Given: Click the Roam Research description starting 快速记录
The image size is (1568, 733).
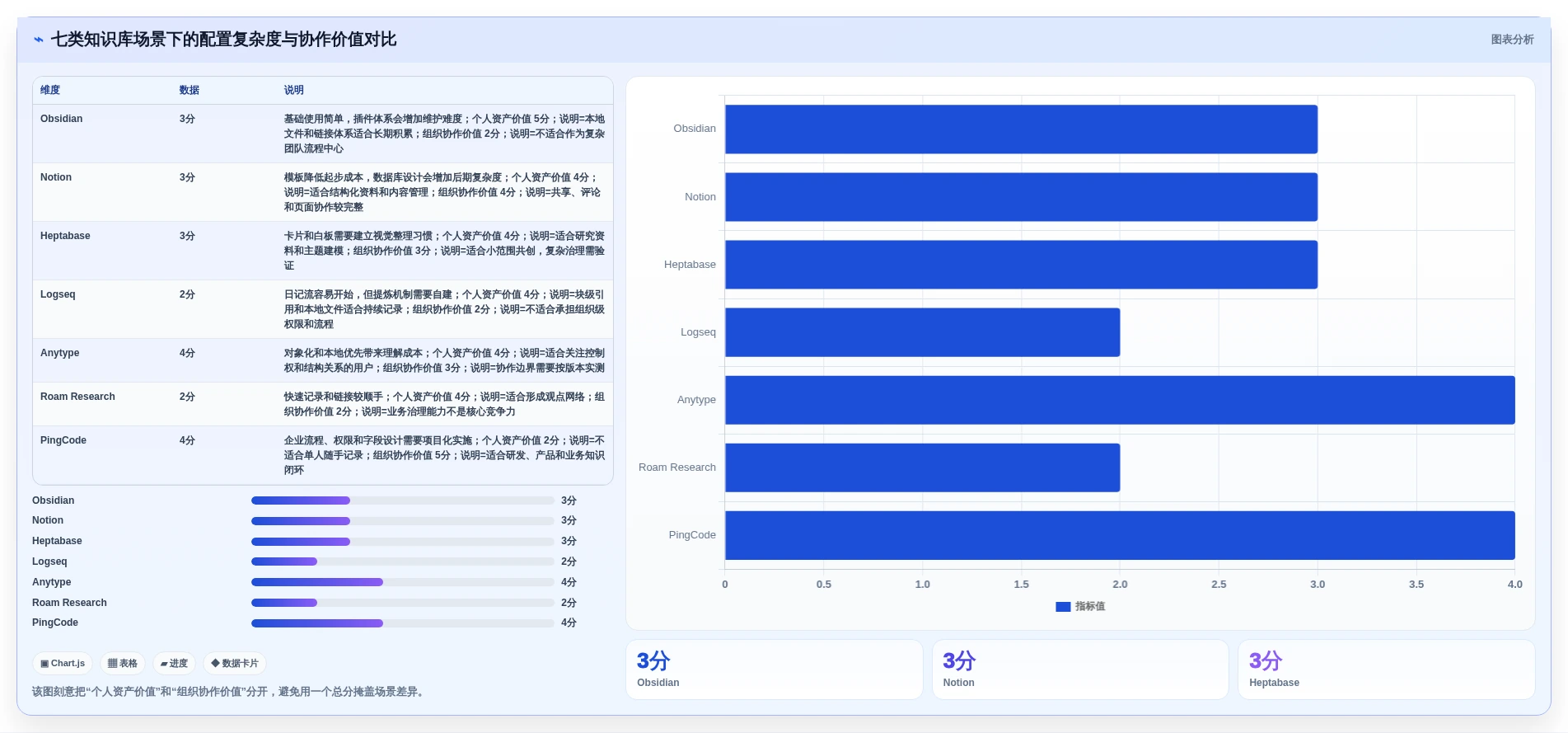Looking at the screenshot, I should point(445,404).
